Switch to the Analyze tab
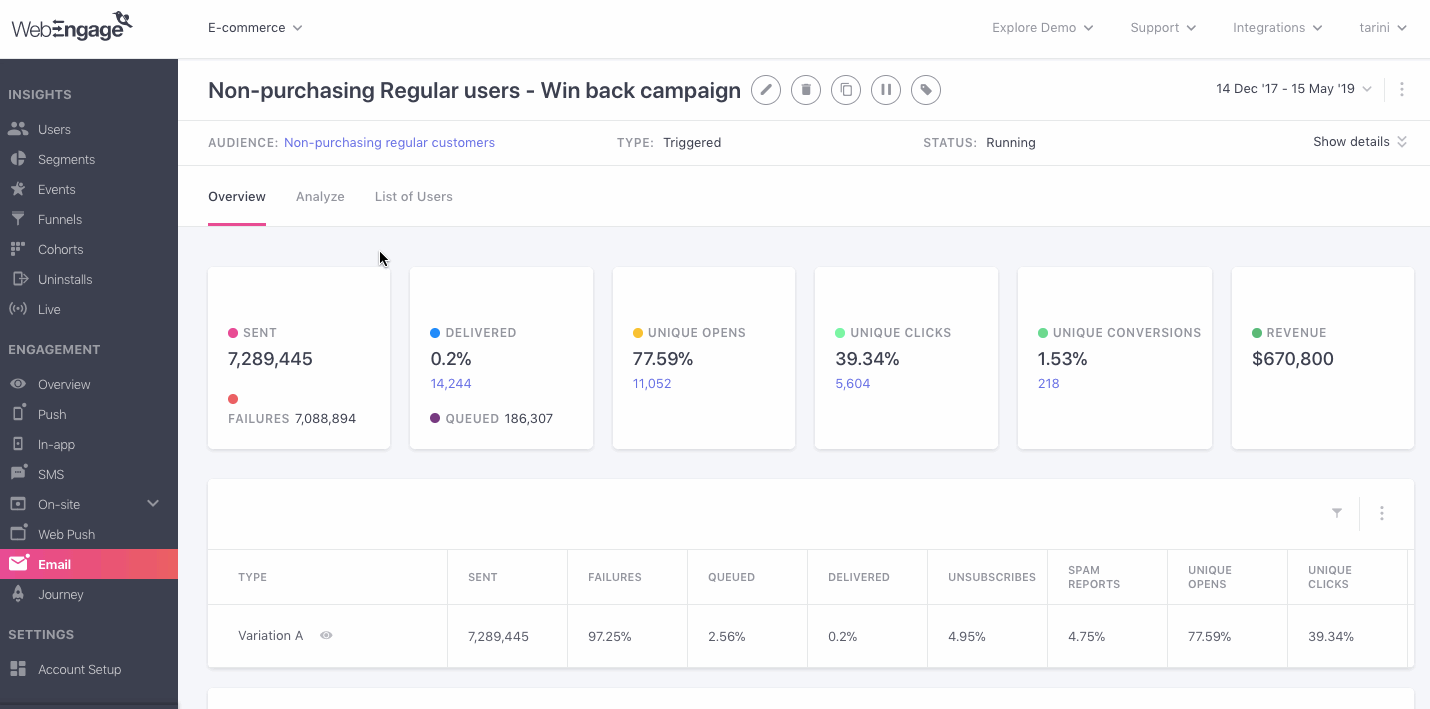This screenshot has height=709, width=1430. click(x=320, y=197)
